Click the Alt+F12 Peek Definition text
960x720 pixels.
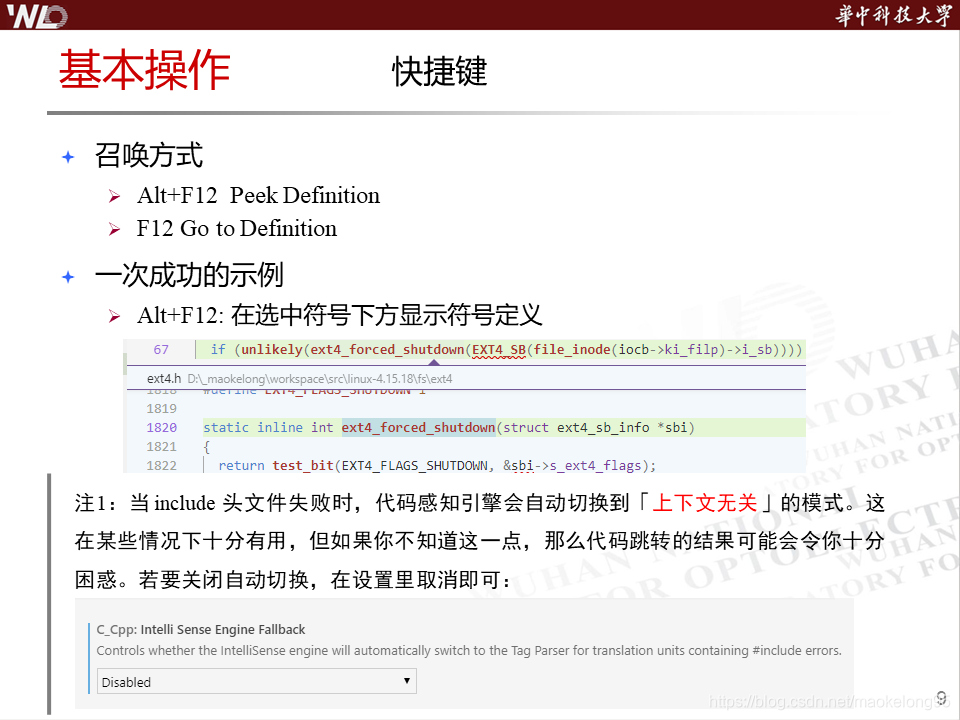pyautogui.click(x=258, y=195)
